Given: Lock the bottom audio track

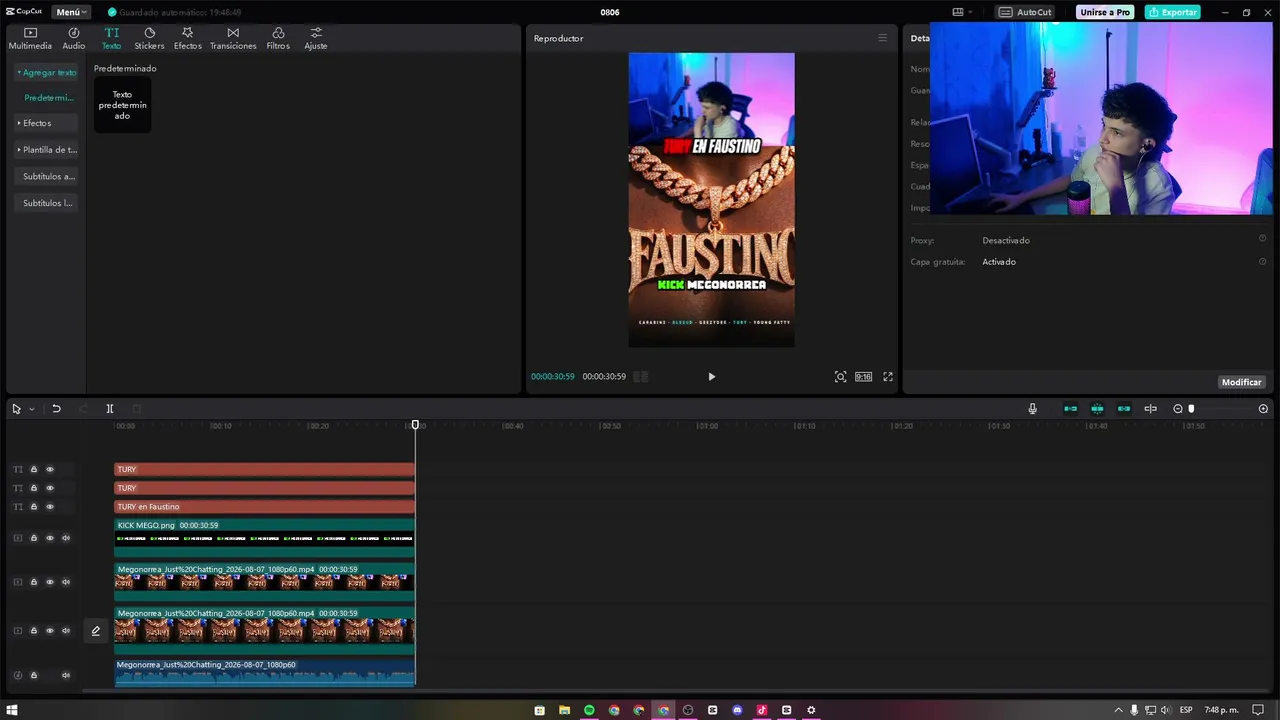Looking at the screenshot, I should (33, 675).
